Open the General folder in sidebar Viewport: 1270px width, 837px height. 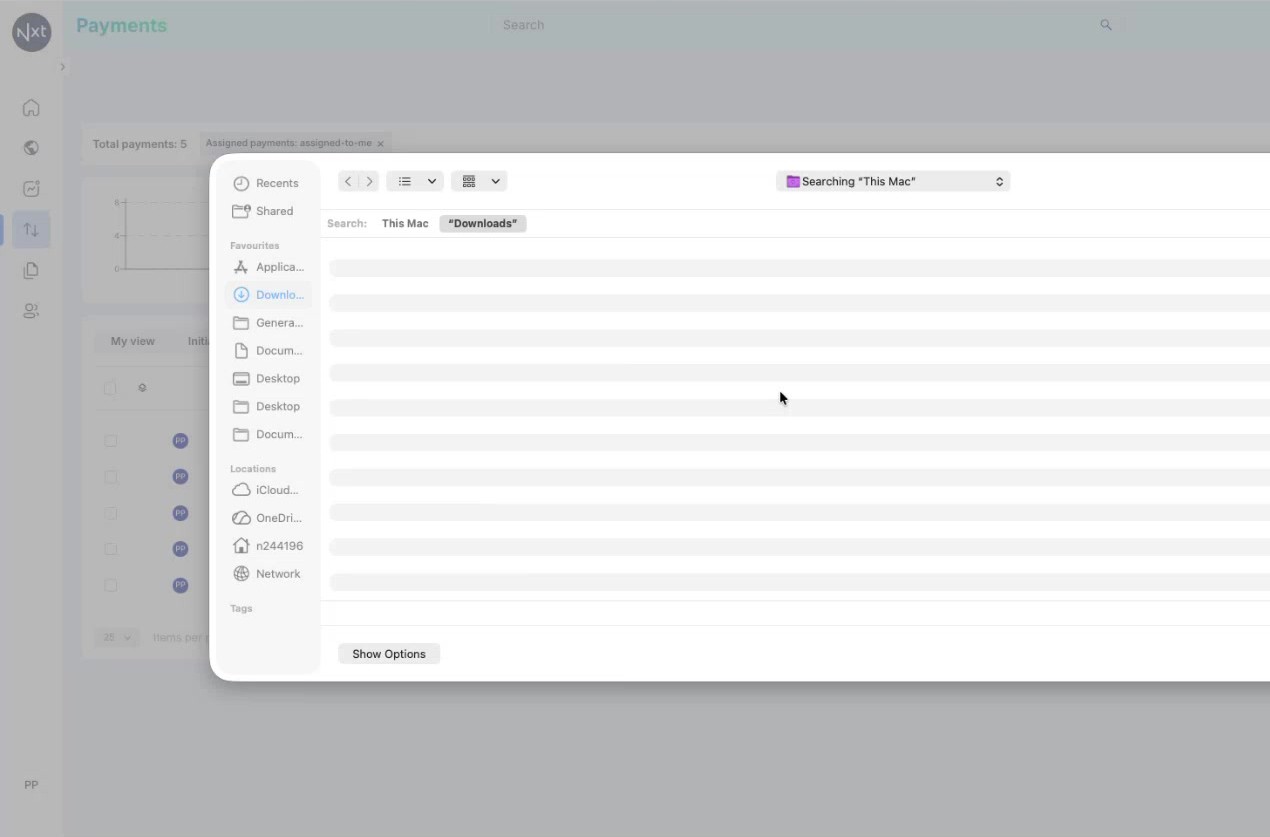pos(267,323)
